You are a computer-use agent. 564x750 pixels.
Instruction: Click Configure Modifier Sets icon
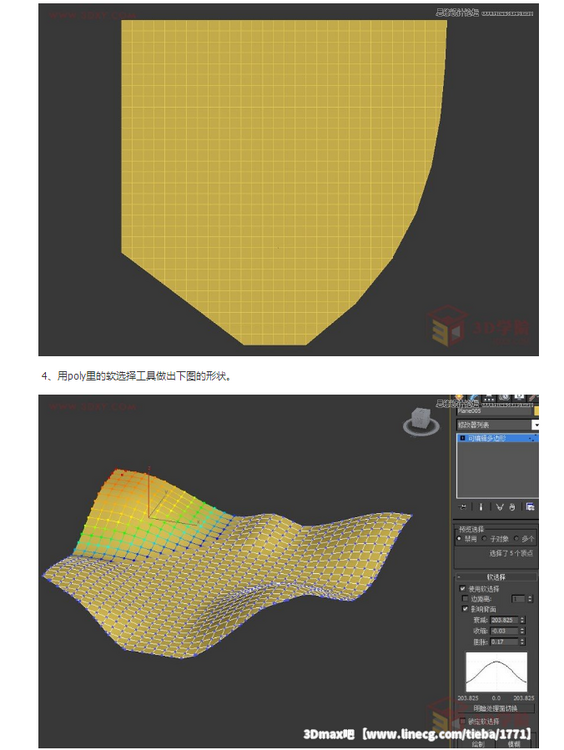530,507
